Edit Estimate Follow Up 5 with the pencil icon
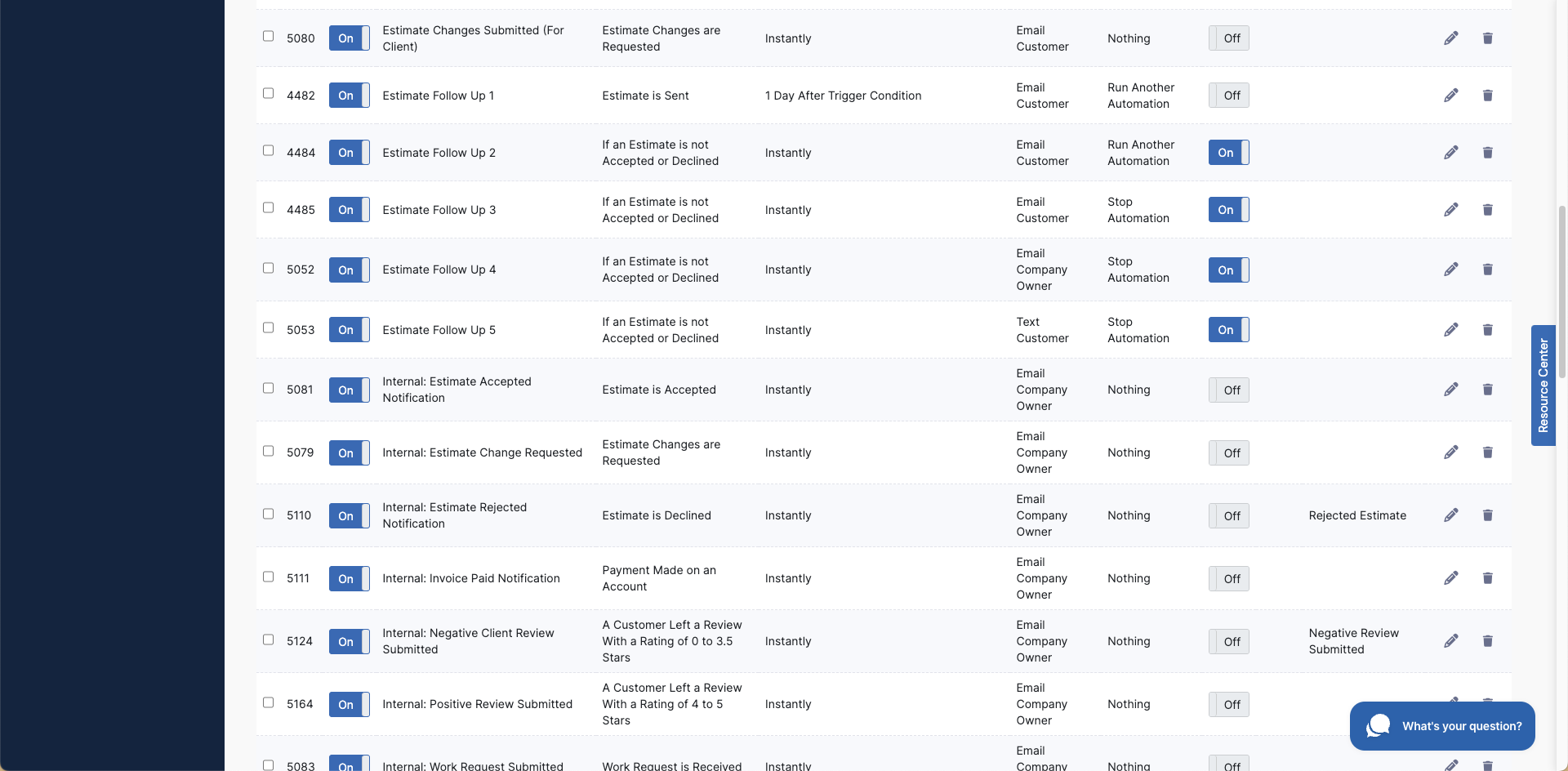Image resolution: width=1568 pixels, height=771 pixels. (x=1450, y=330)
